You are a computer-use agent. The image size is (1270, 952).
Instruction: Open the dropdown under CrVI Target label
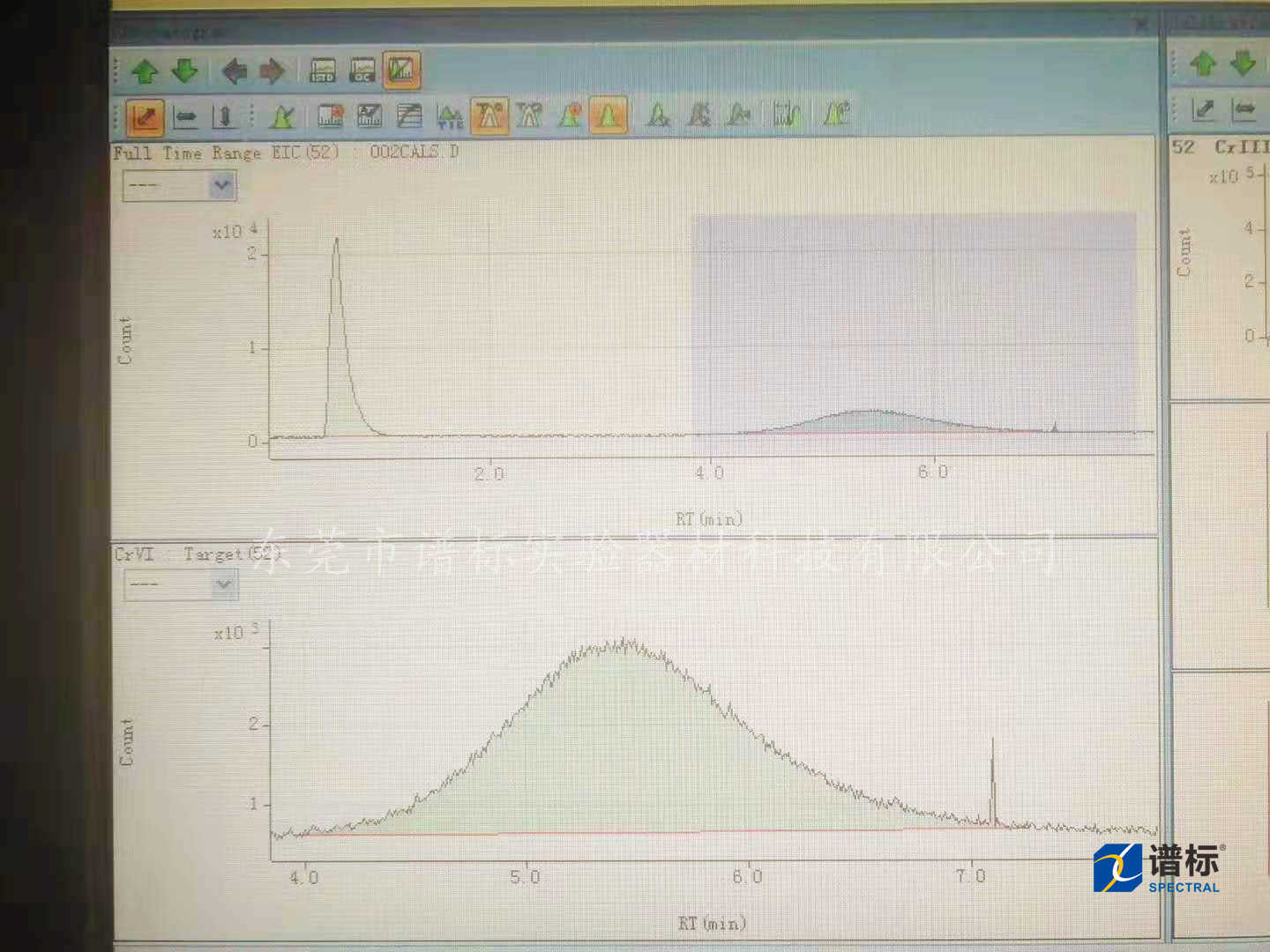(223, 584)
